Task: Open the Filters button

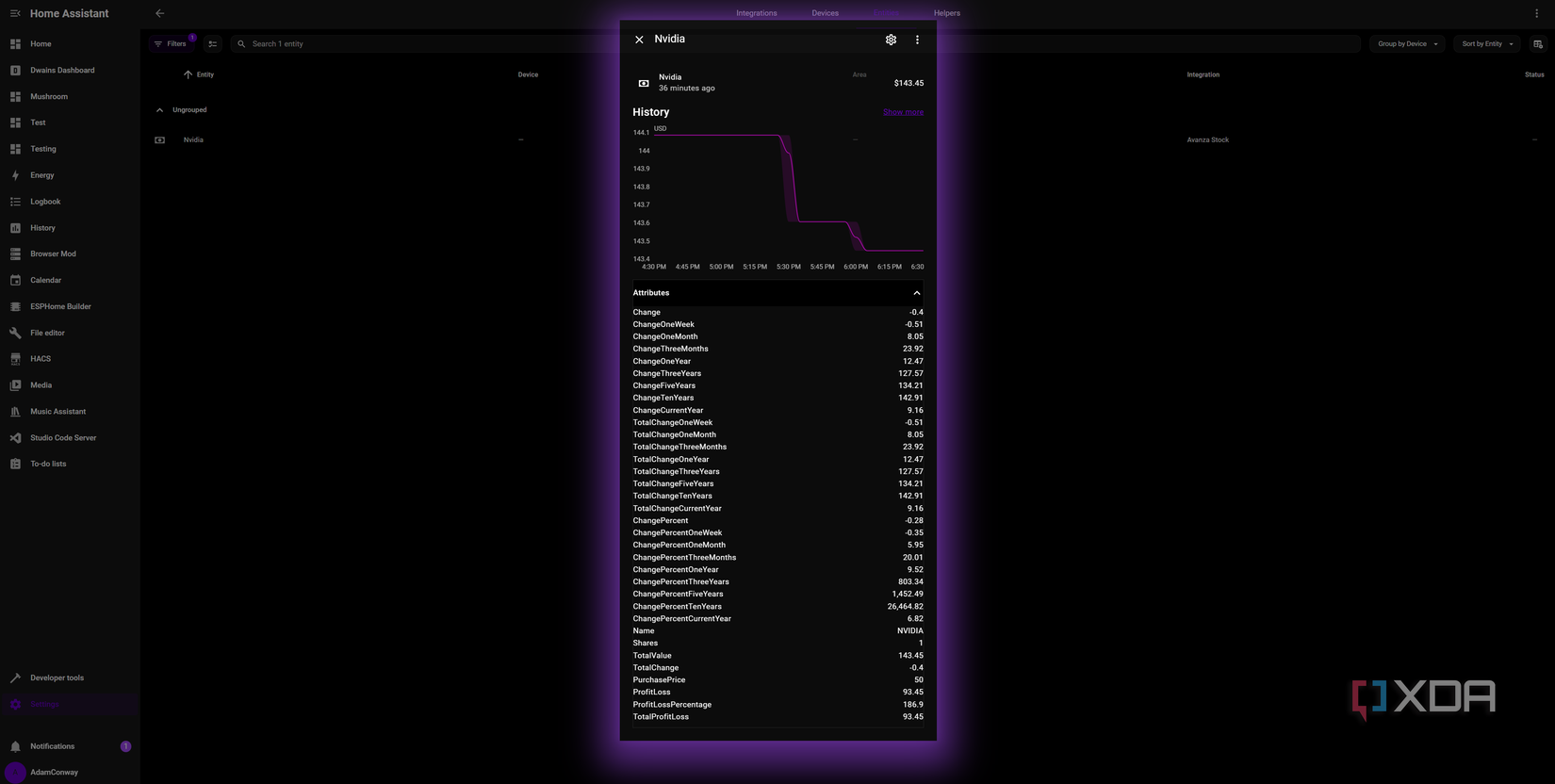Action: [171, 44]
